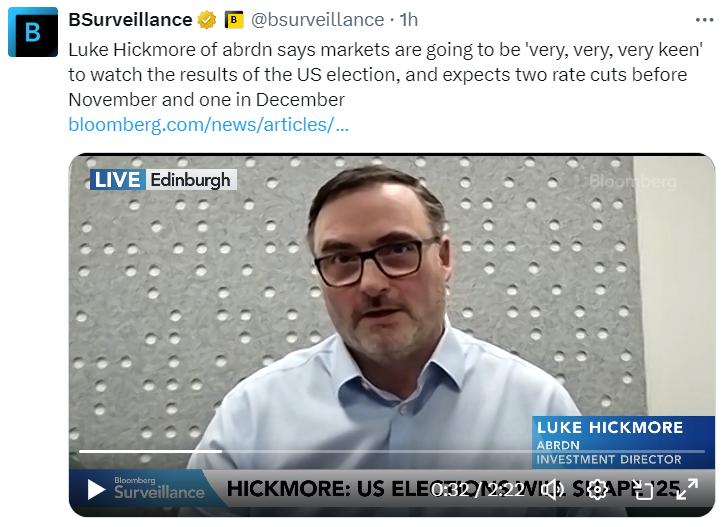723x527 pixels.
Task: Click the 0:32 / 2:22 time display
Action: [x=477, y=490]
